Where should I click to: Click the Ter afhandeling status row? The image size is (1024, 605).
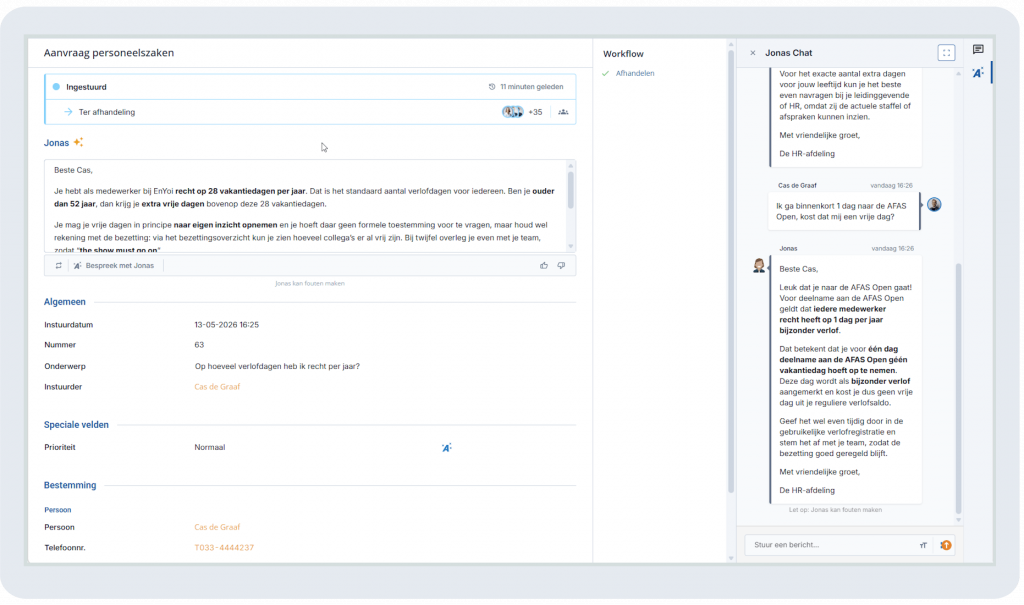pyautogui.click(x=310, y=112)
